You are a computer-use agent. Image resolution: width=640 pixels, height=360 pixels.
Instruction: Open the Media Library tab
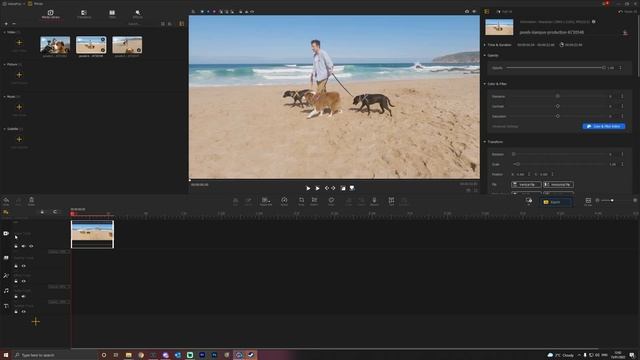51,14
